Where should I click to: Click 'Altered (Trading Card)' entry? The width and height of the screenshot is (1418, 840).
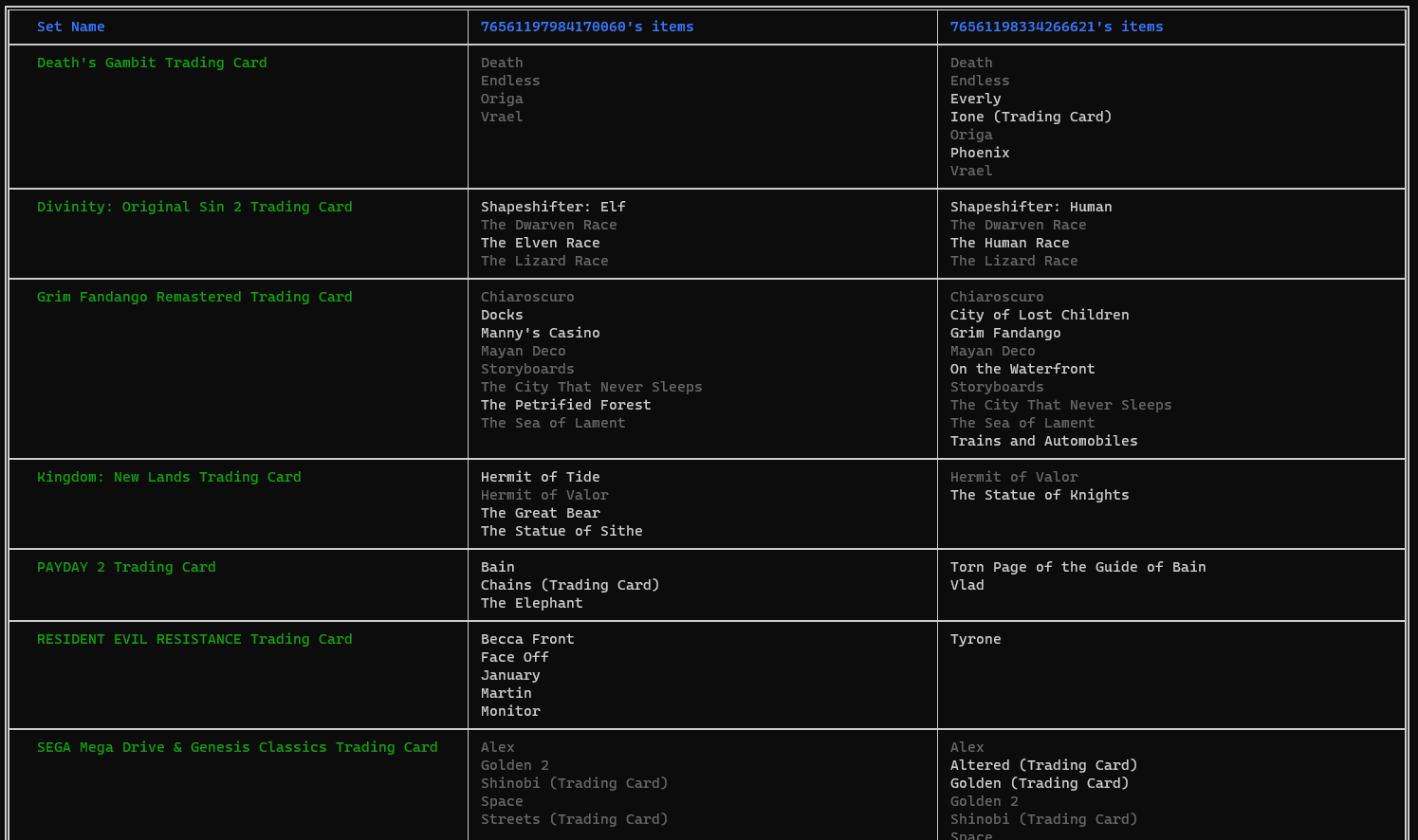[1044, 765]
